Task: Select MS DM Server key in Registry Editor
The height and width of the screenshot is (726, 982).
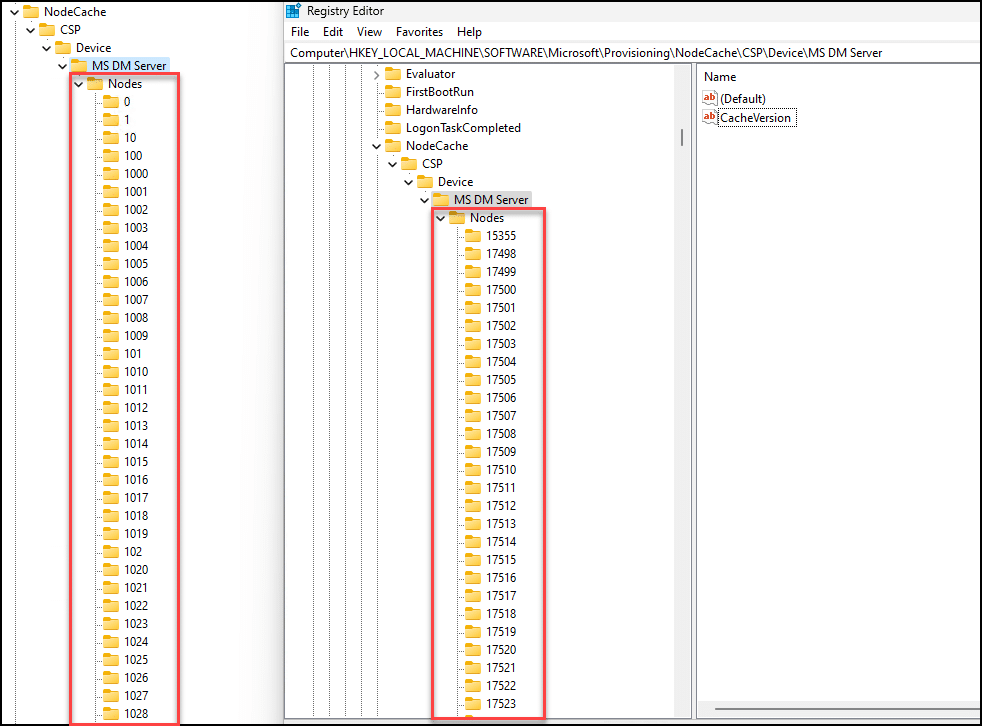Action: pos(490,200)
